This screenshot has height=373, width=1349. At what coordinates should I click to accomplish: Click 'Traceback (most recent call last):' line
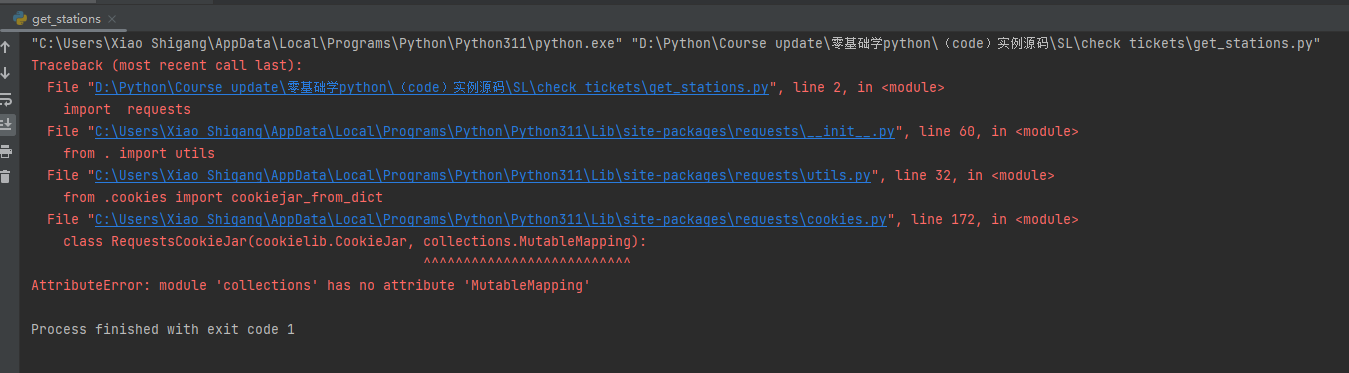click(167, 66)
